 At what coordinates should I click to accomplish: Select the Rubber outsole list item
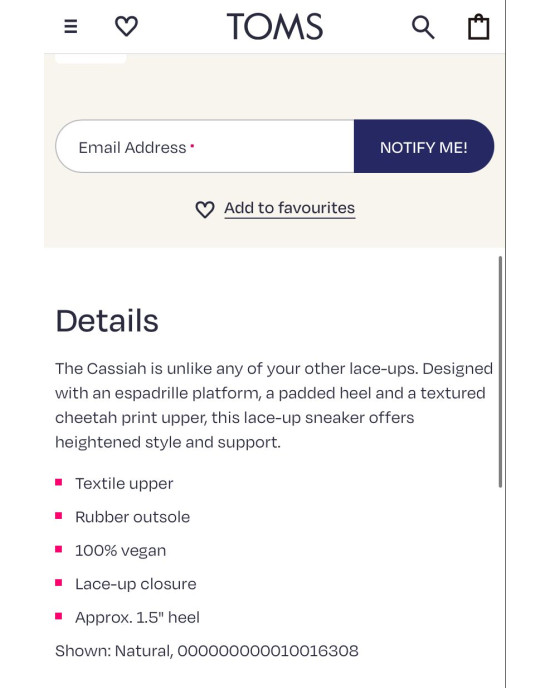tap(133, 517)
